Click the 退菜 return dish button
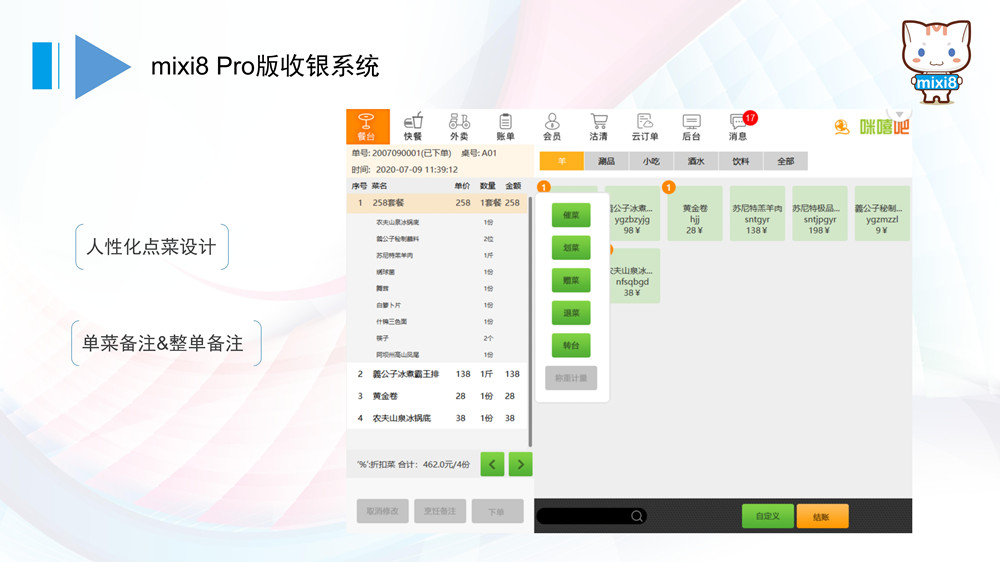The image size is (1000, 562). 571,313
